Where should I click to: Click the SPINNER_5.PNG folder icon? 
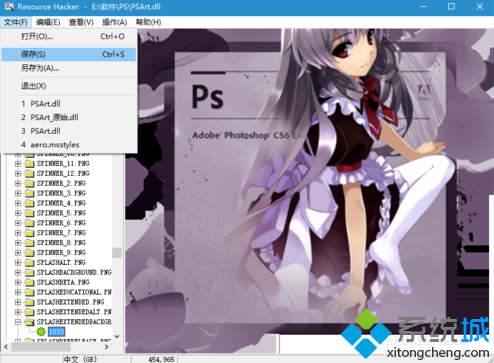coord(30,213)
